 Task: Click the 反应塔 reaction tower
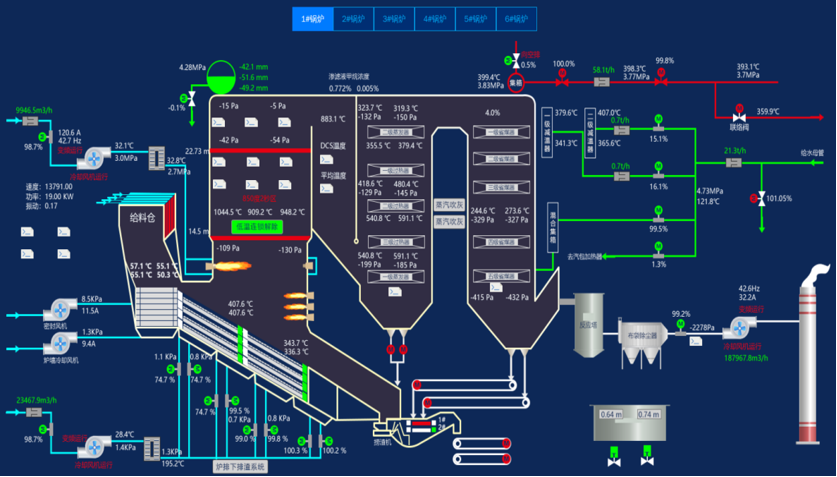click(x=589, y=325)
